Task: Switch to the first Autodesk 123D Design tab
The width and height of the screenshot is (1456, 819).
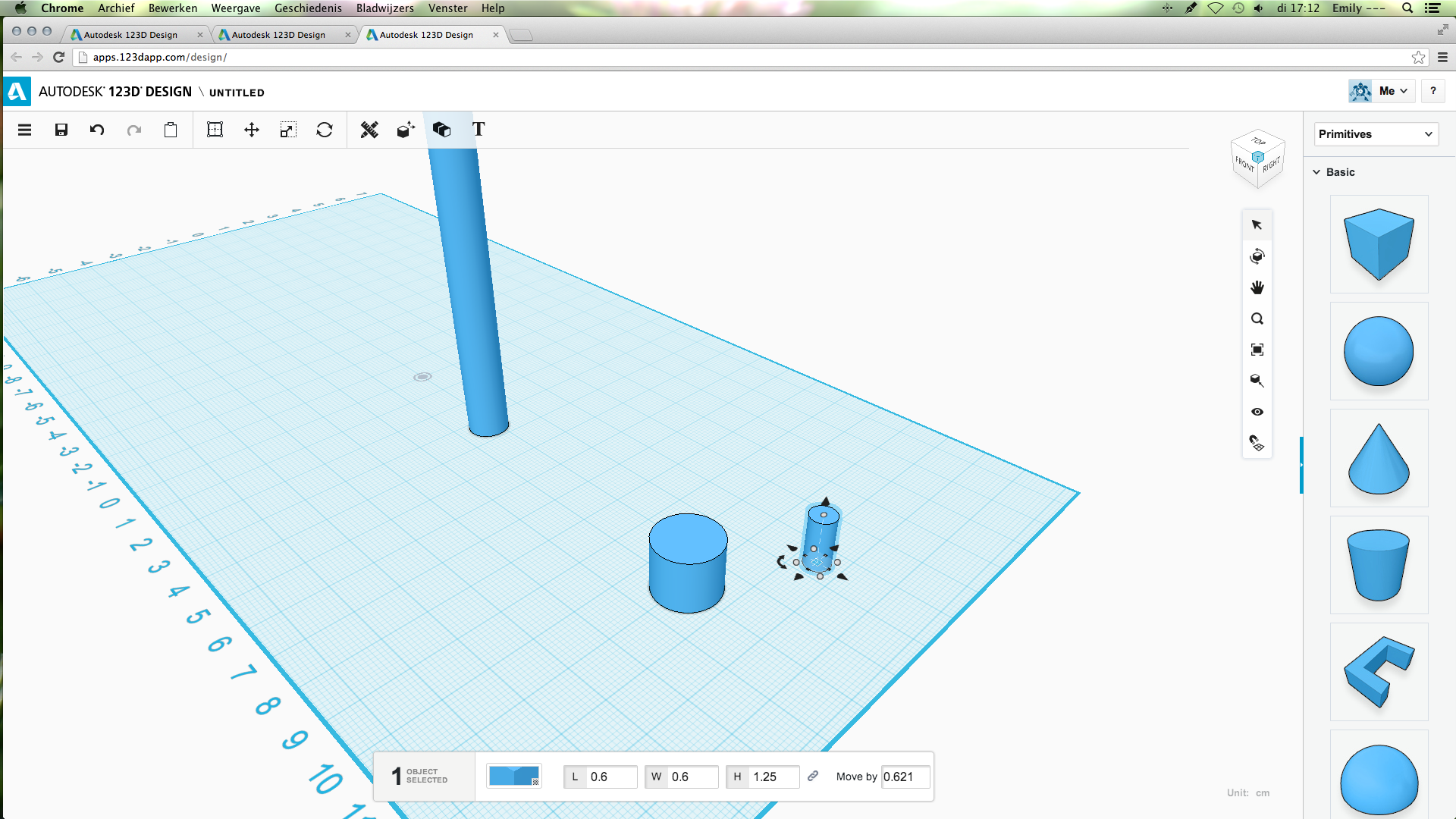Action: [136, 35]
